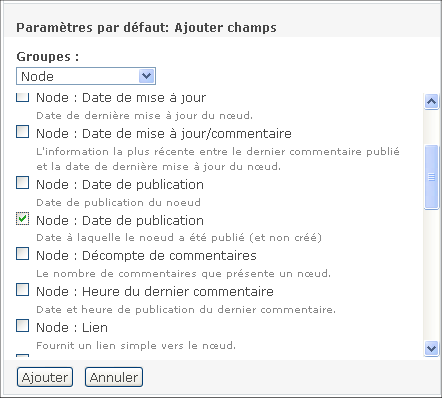This screenshot has height=398, width=442.
Task: Tick Node : Heure du dernier commentaire
Action: coord(22,290)
